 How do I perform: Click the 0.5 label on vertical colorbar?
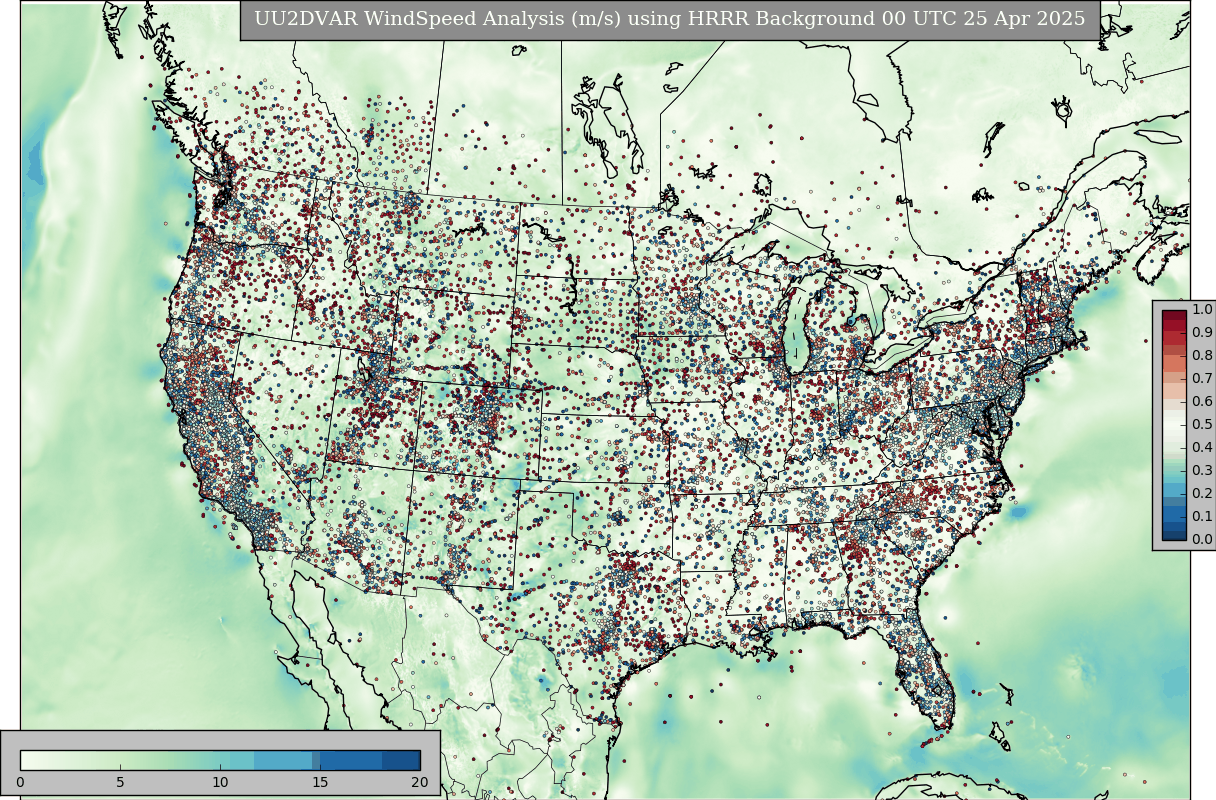(1202, 425)
